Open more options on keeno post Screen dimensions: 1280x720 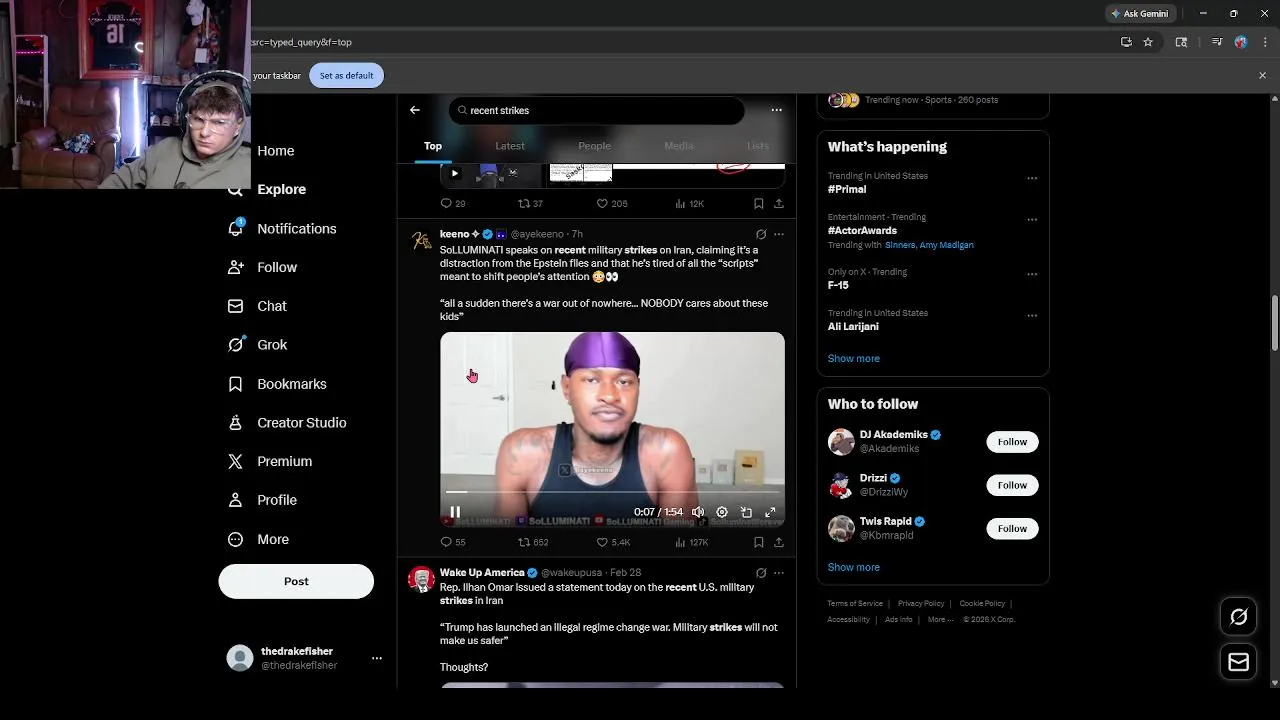tap(779, 234)
